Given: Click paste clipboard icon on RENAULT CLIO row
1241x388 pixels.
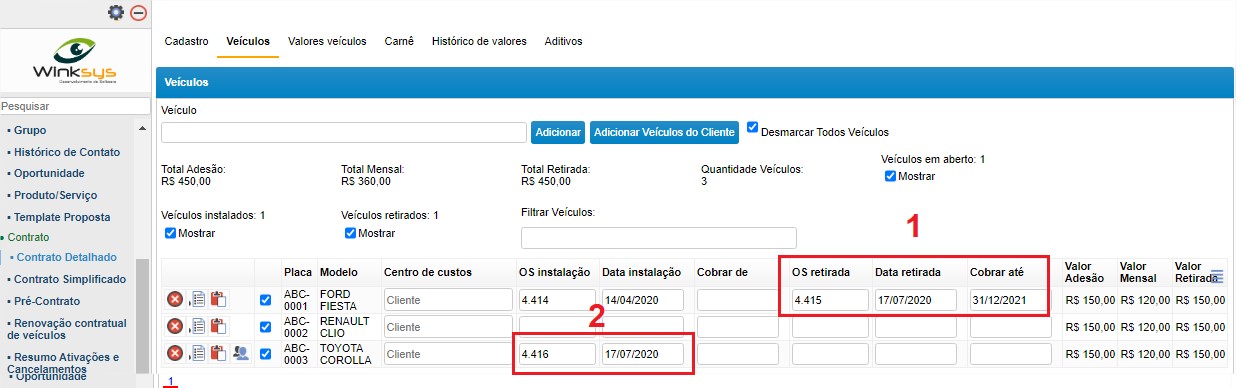Looking at the screenshot, I should point(218,326).
